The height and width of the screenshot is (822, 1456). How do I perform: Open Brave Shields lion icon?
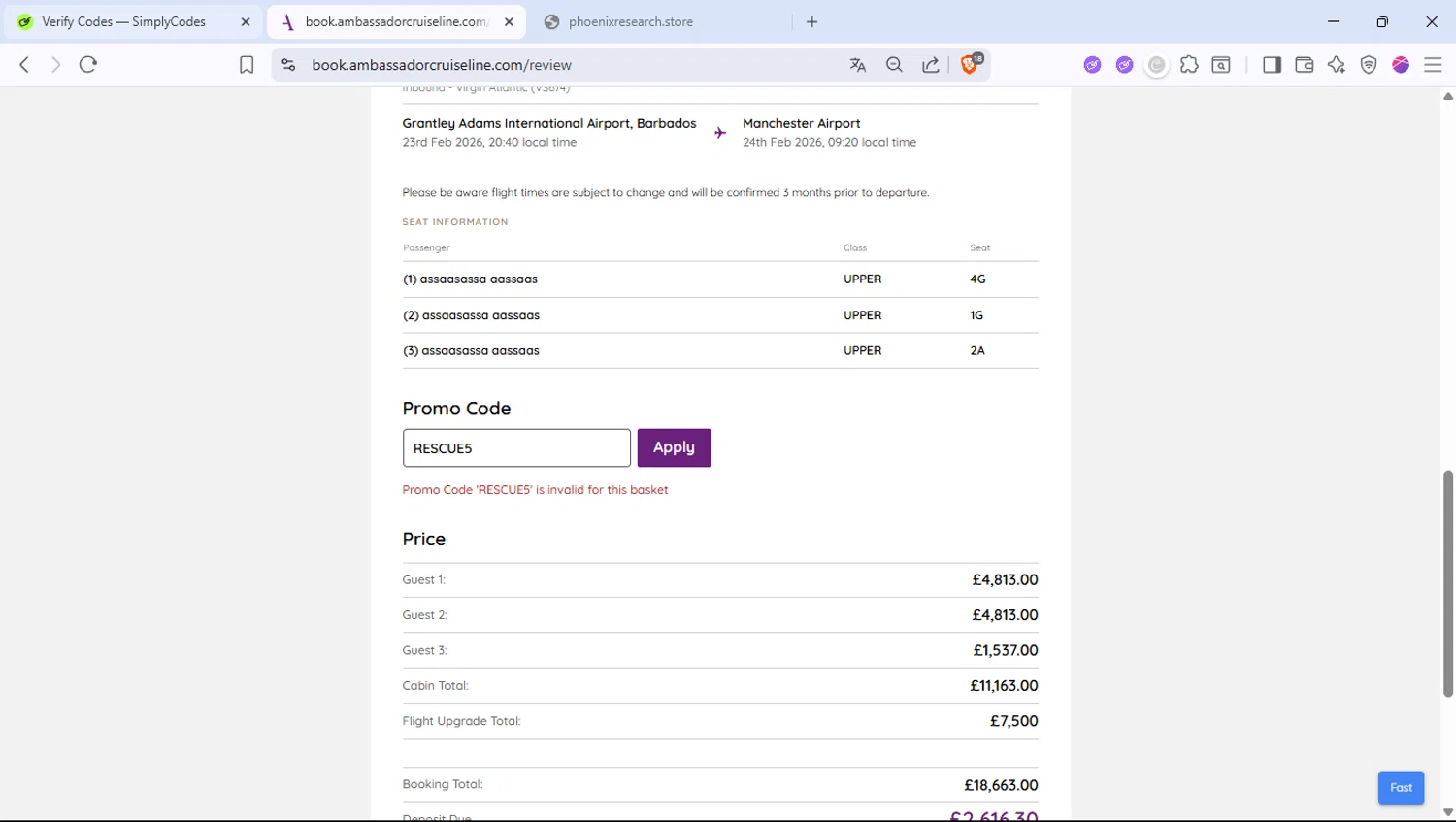(970, 64)
